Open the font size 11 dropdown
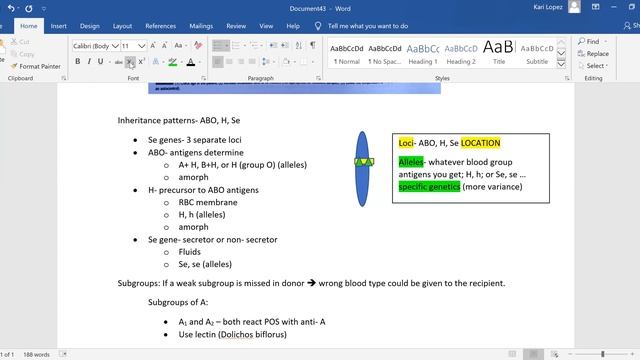Viewport: 640px width, 360px height. (x=141, y=46)
